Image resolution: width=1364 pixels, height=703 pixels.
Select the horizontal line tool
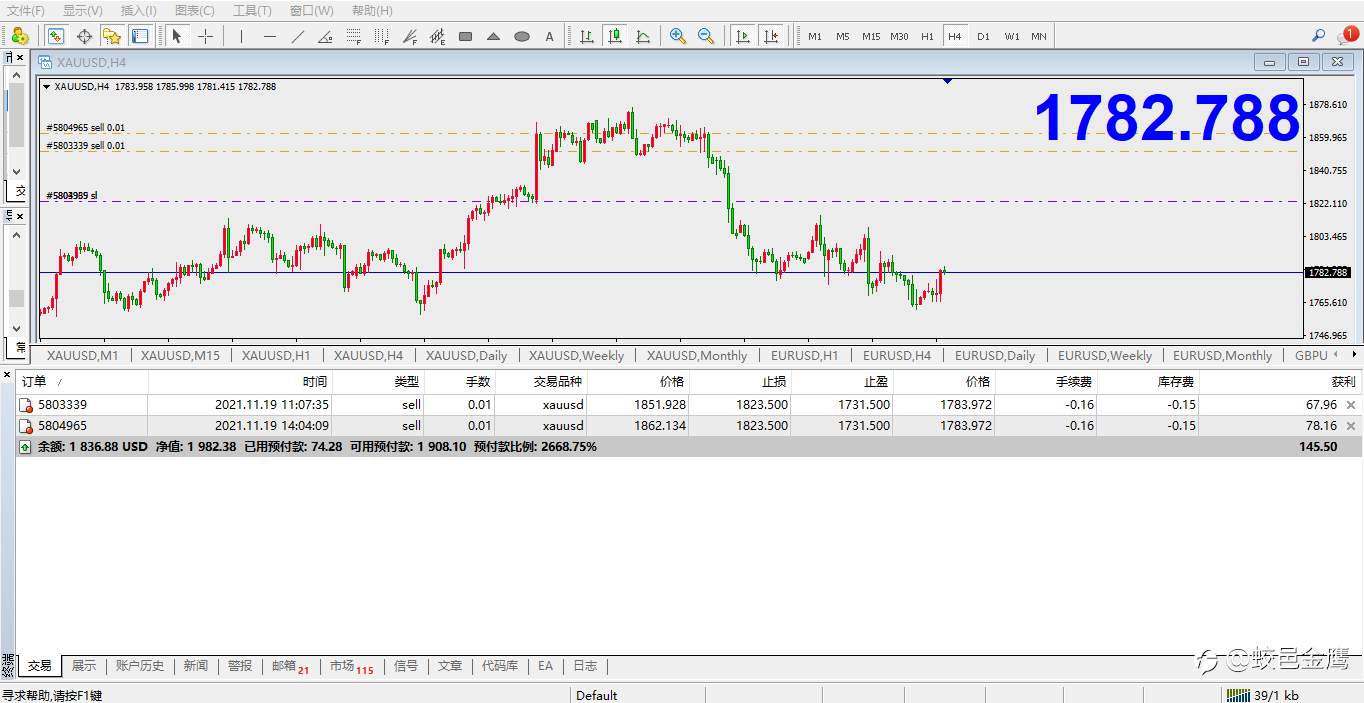[x=269, y=36]
